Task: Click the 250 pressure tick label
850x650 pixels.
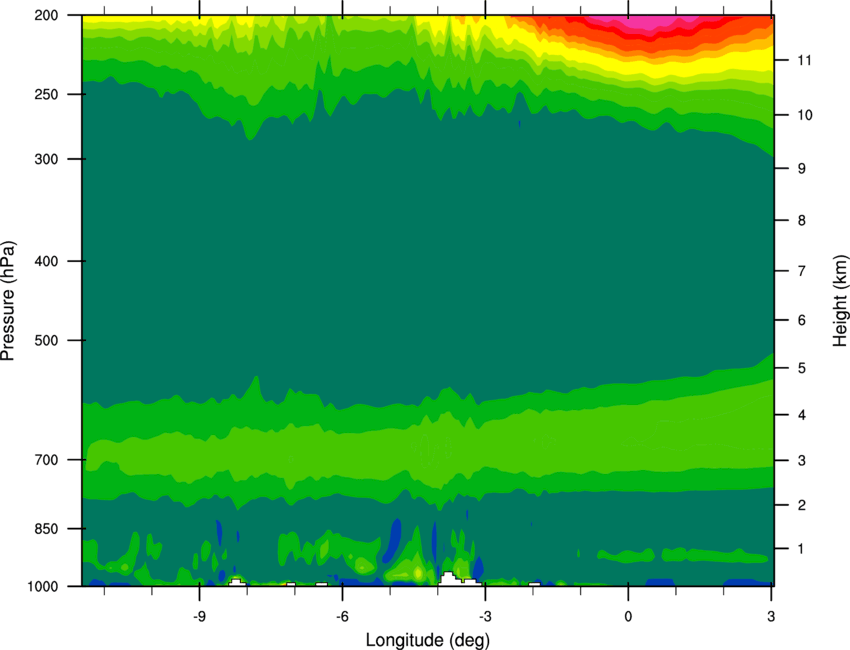Action: pos(46,94)
